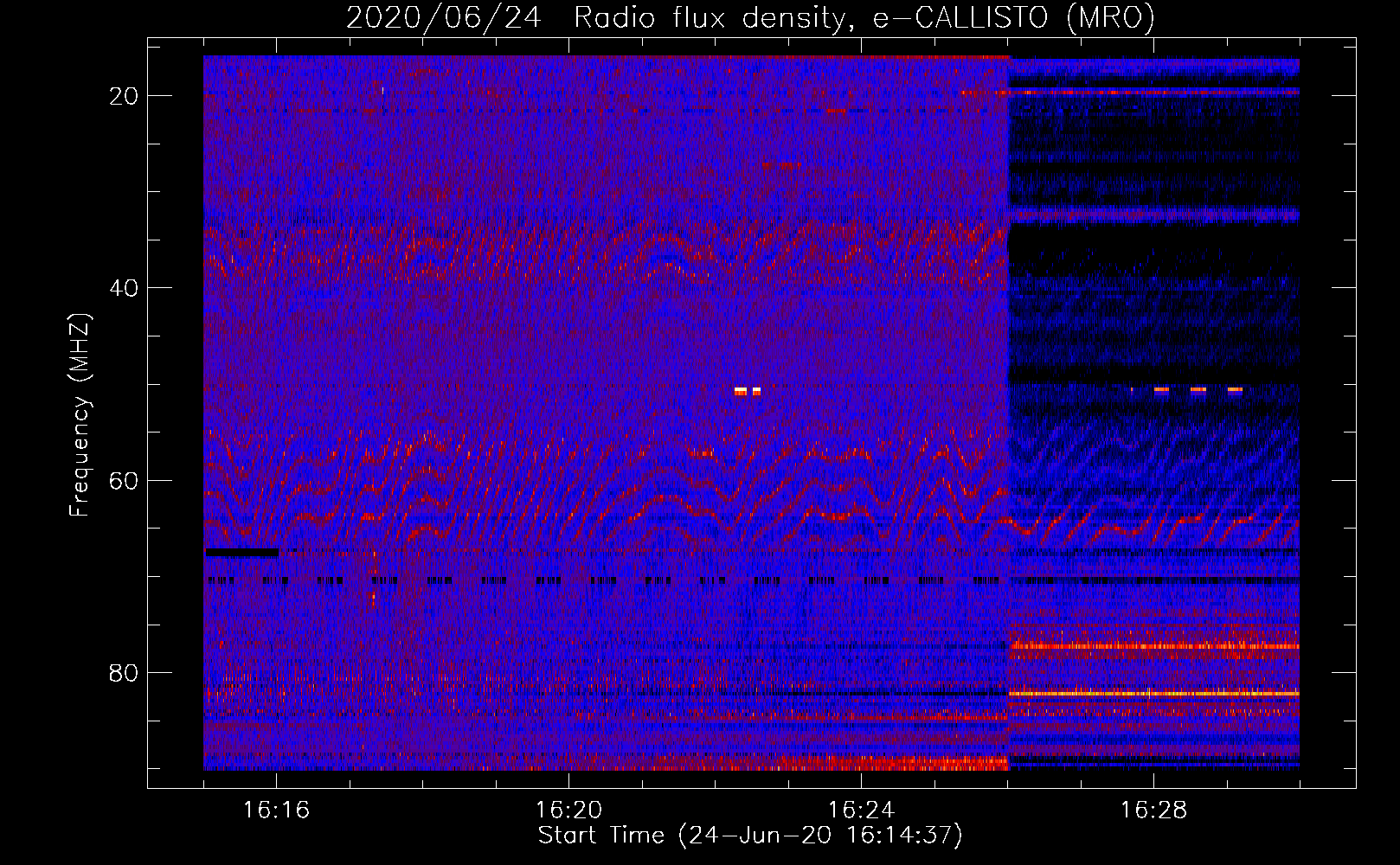This screenshot has width=1400, height=865.
Task: Click the "Frequency (MHZ)" axis label
Action: click(x=80, y=415)
